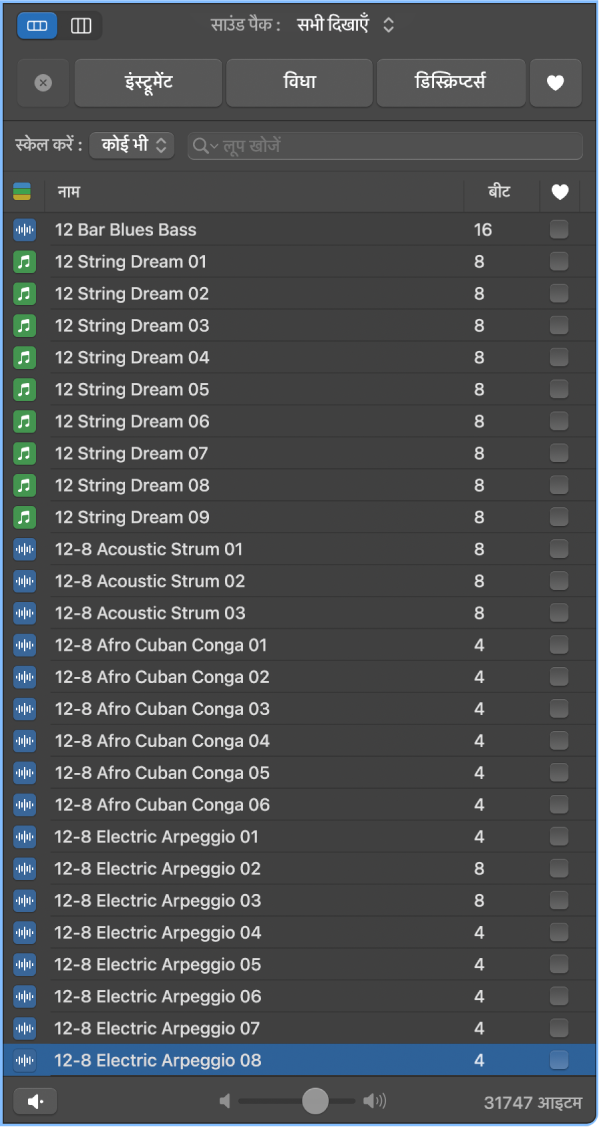Click the green MIDI icon of 12 String Dream 01
Screen dimensions: 599x1128
(x=24, y=262)
